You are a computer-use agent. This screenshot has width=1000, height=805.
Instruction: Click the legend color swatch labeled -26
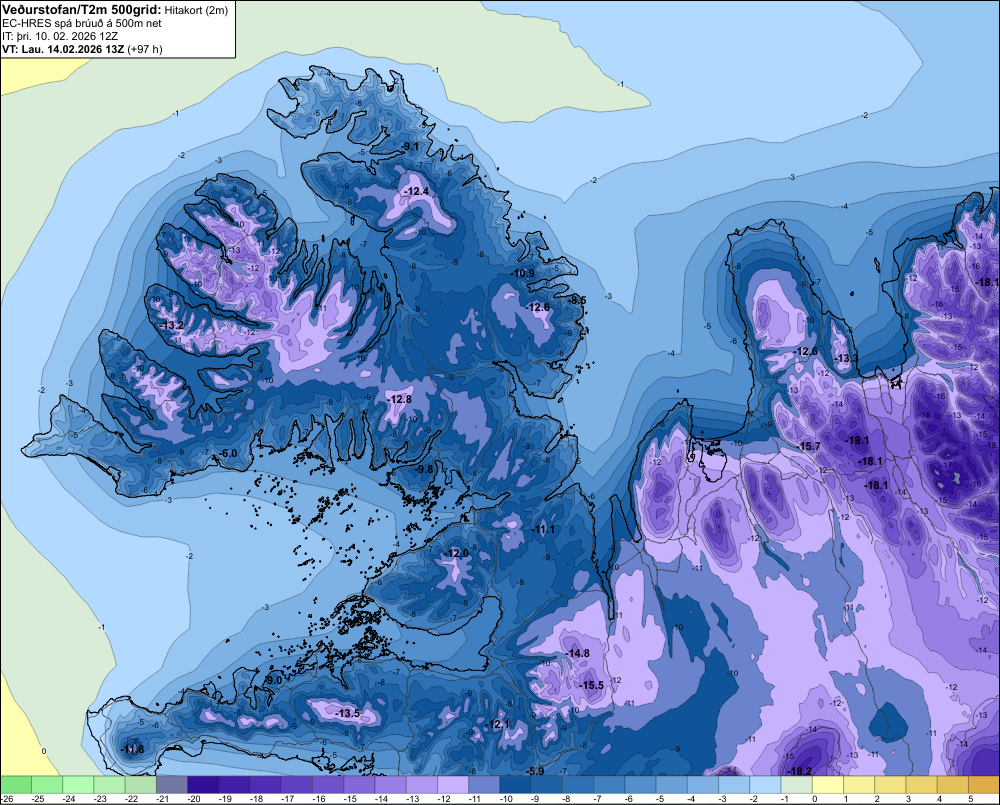(x=16, y=784)
